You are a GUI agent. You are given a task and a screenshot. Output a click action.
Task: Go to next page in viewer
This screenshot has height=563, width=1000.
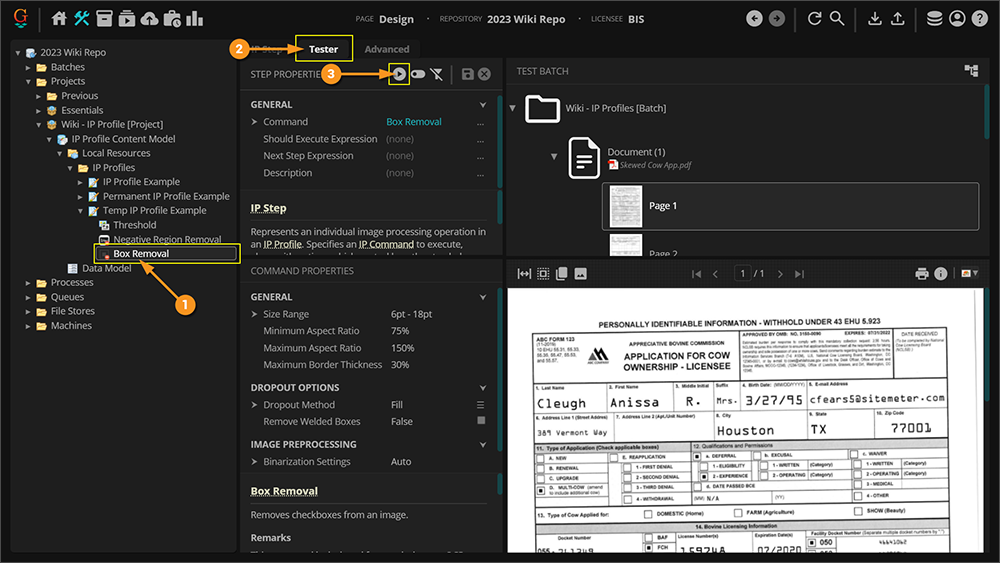(x=780, y=274)
